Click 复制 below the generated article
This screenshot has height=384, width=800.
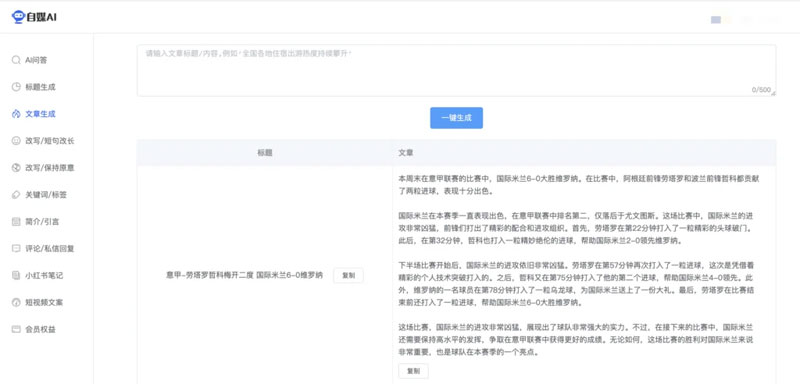[x=413, y=371]
